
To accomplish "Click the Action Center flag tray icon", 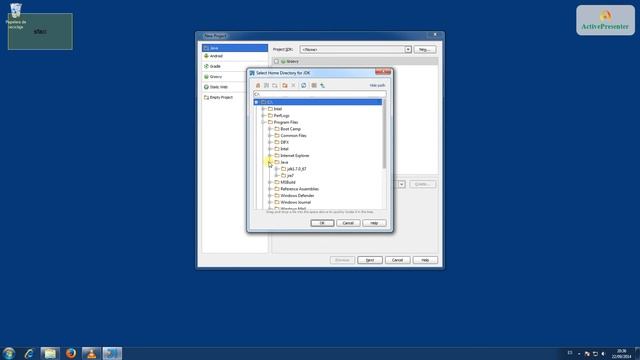I will [x=587, y=353].
